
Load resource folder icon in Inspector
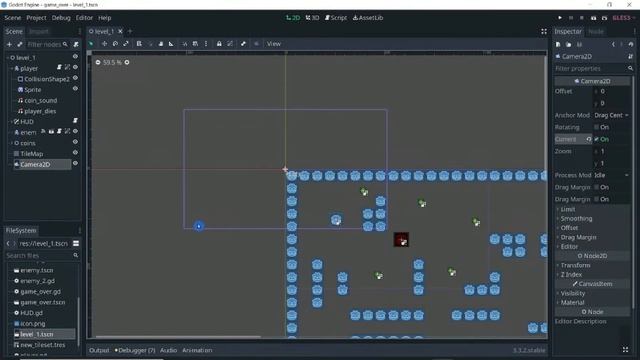point(569,44)
